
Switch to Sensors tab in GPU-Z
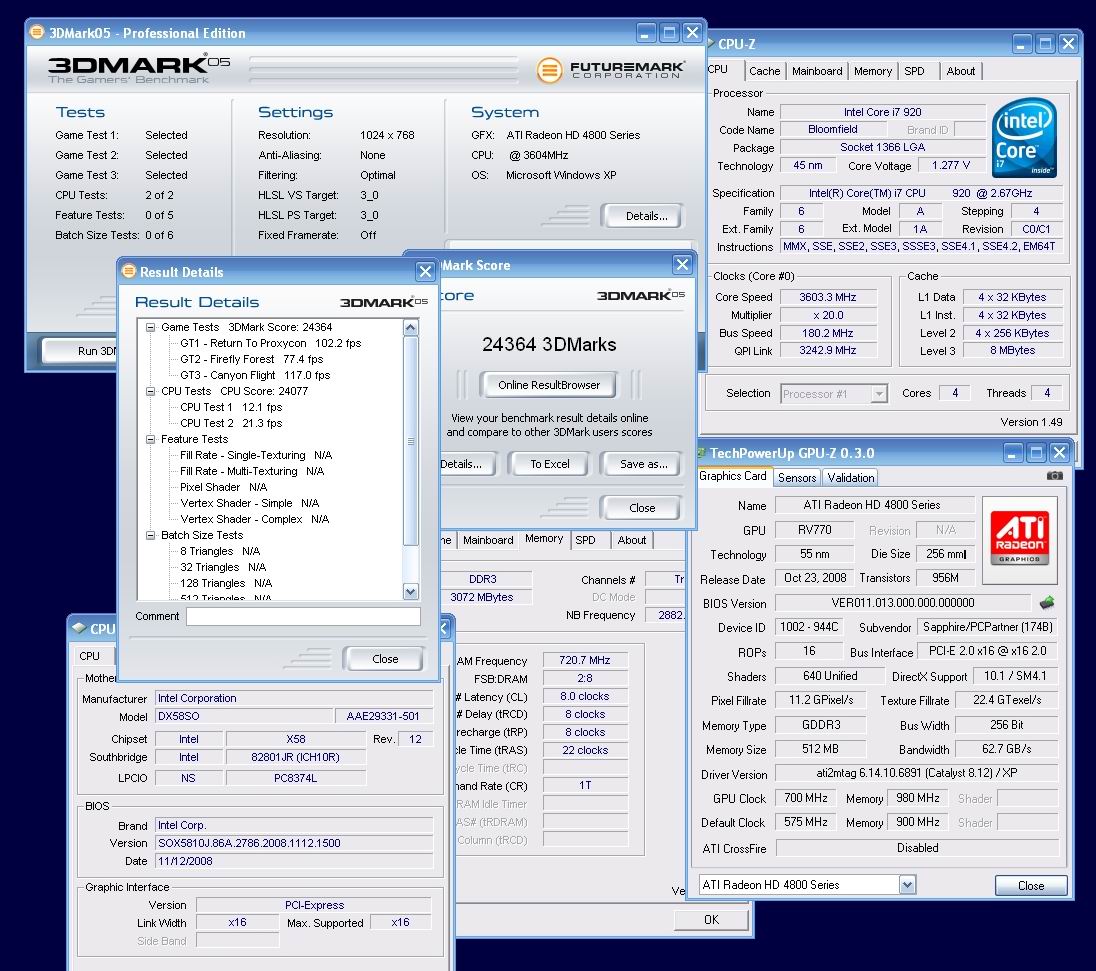click(797, 477)
